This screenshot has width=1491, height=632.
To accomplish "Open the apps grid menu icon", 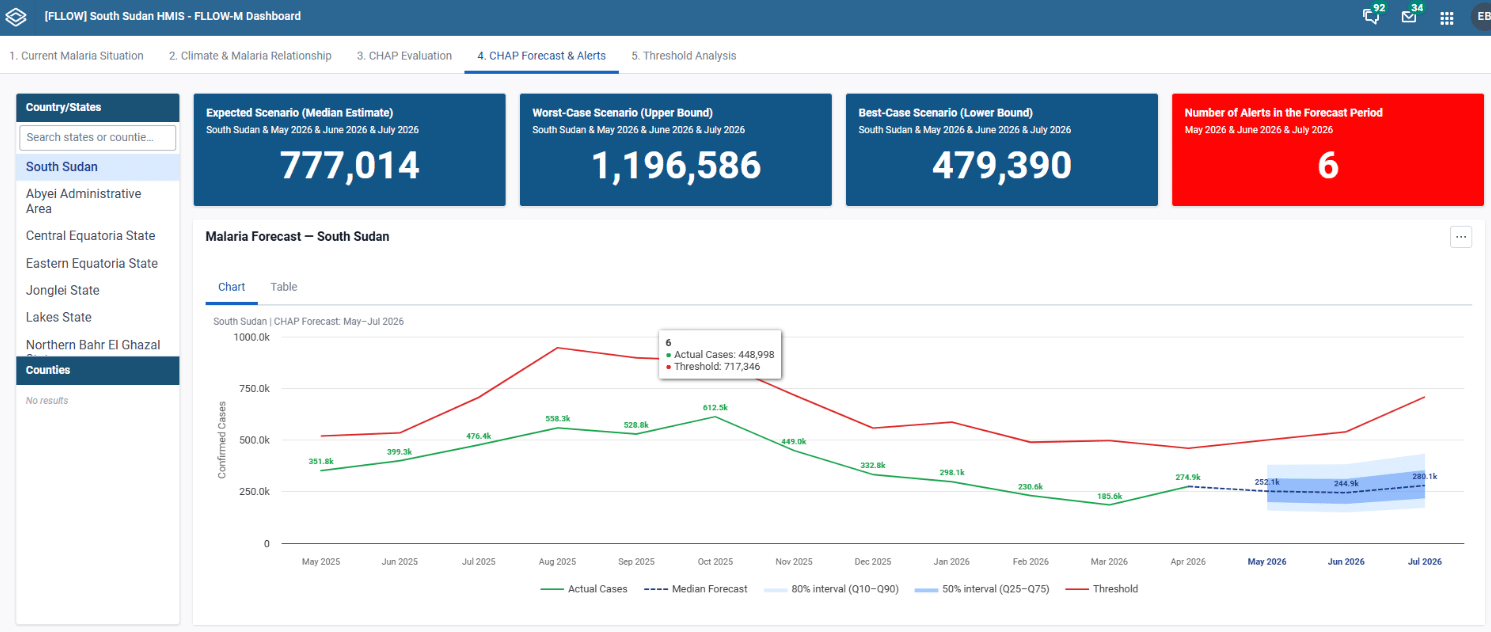I will pyautogui.click(x=1447, y=18).
